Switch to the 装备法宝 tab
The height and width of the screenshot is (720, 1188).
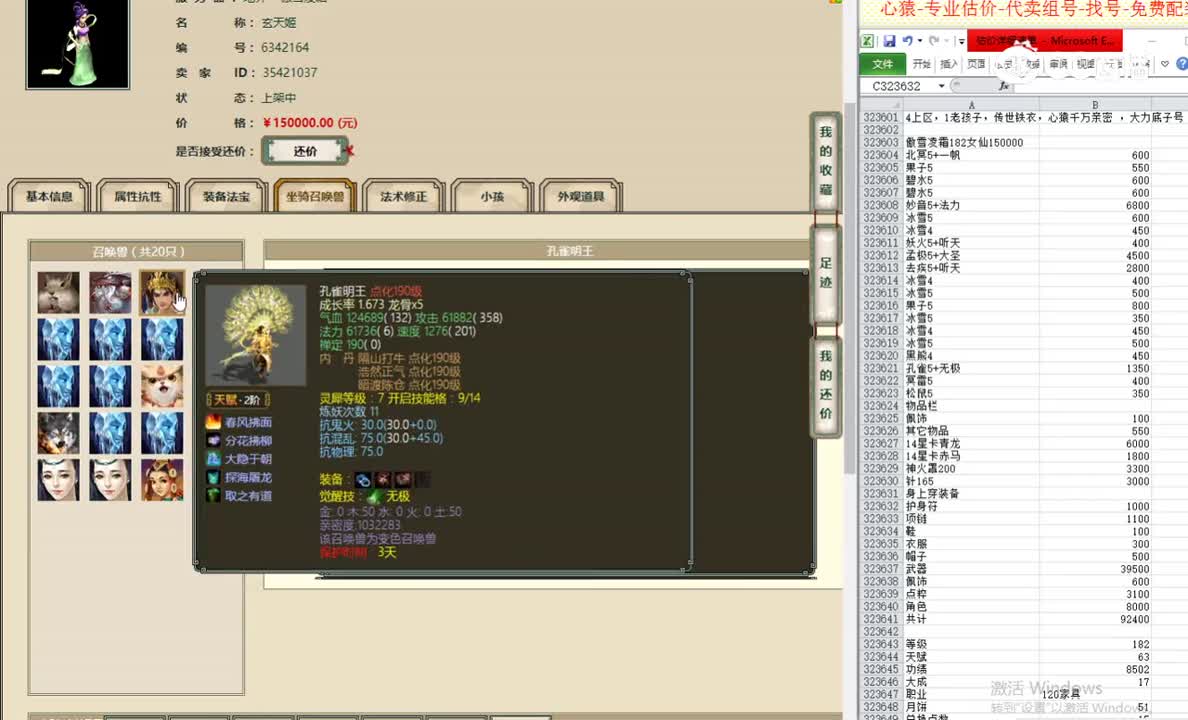(x=226, y=197)
